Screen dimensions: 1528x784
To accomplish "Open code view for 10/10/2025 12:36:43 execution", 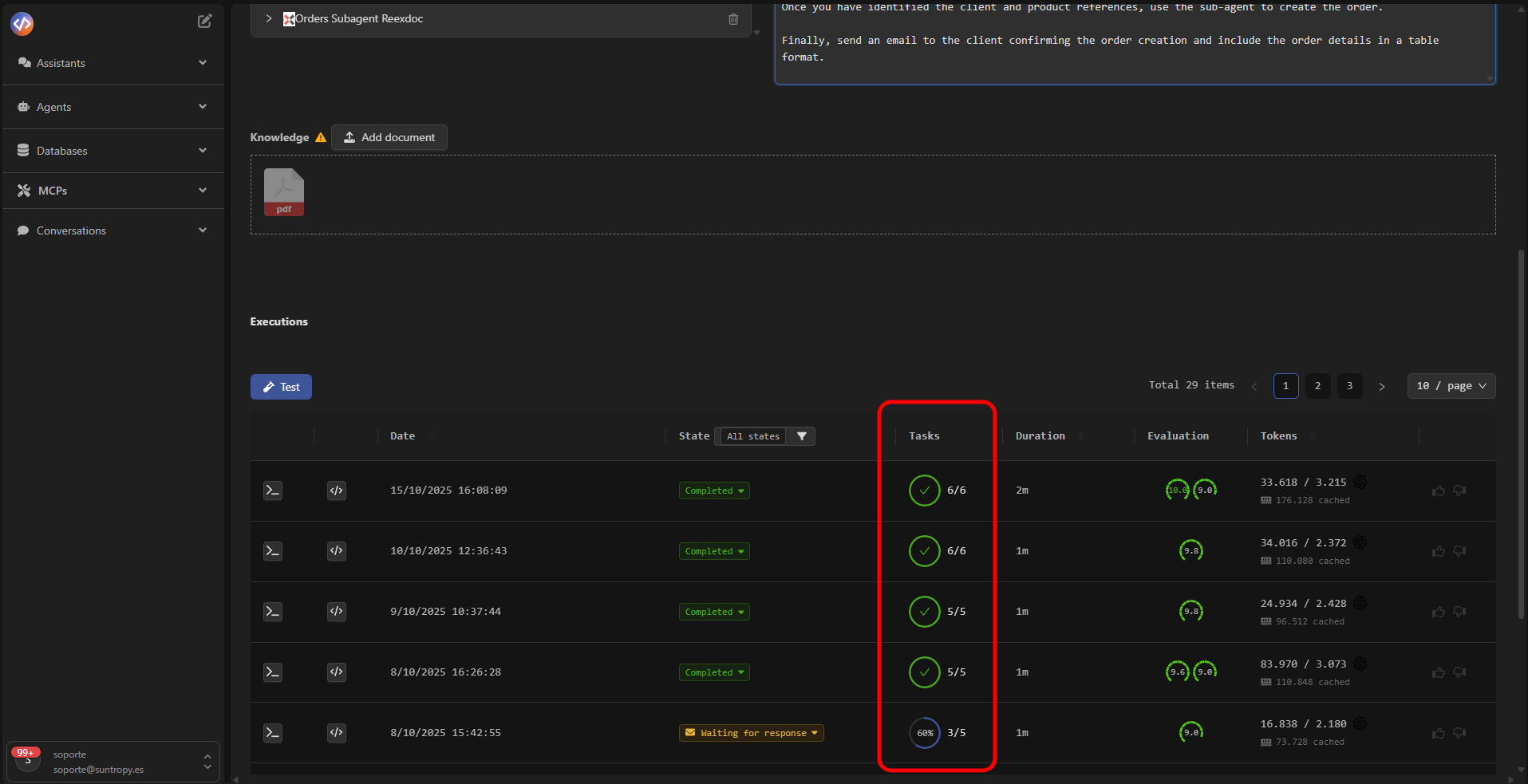I will pos(337,551).
